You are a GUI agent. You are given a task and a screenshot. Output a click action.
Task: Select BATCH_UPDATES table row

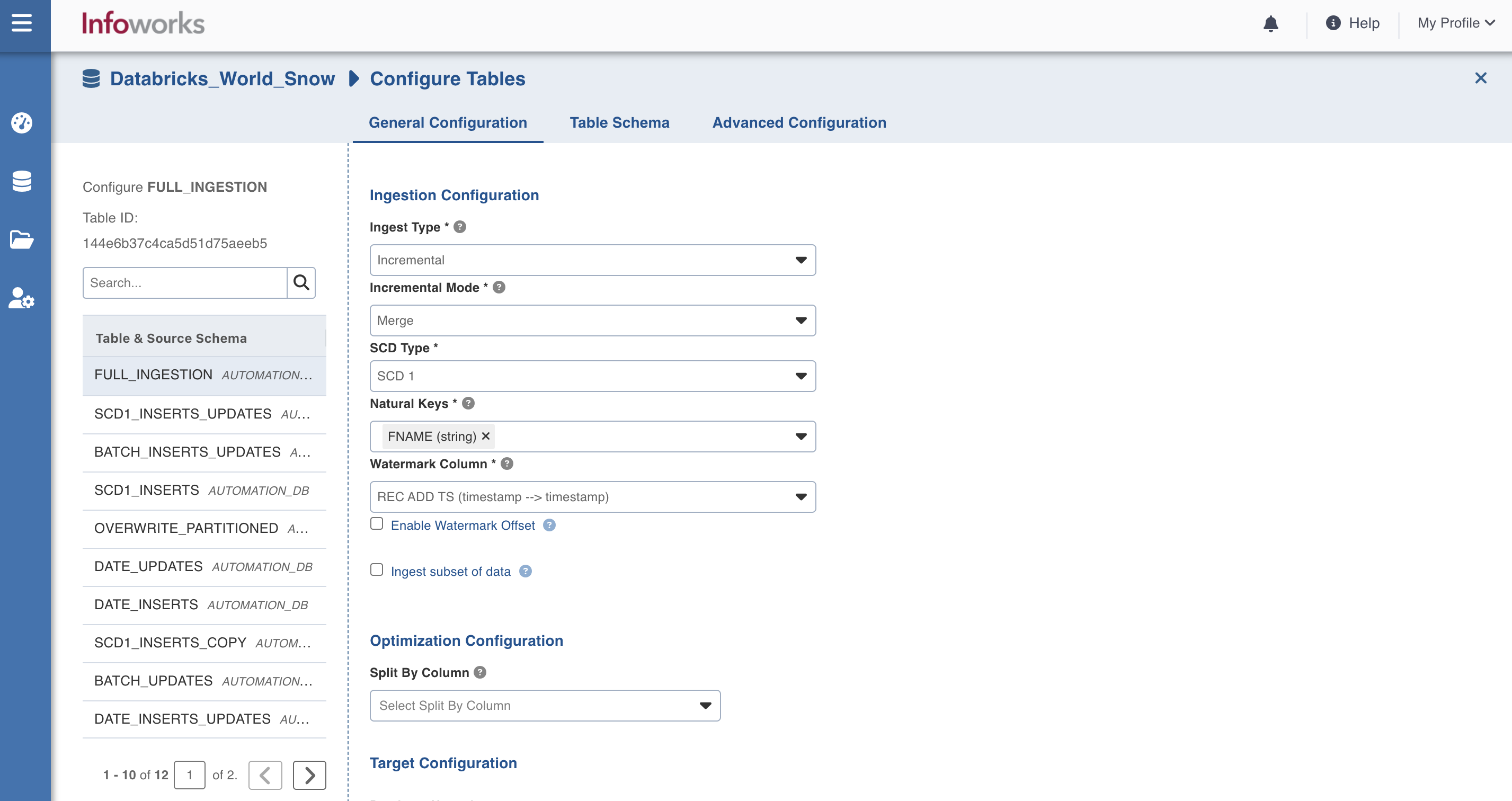204,681
